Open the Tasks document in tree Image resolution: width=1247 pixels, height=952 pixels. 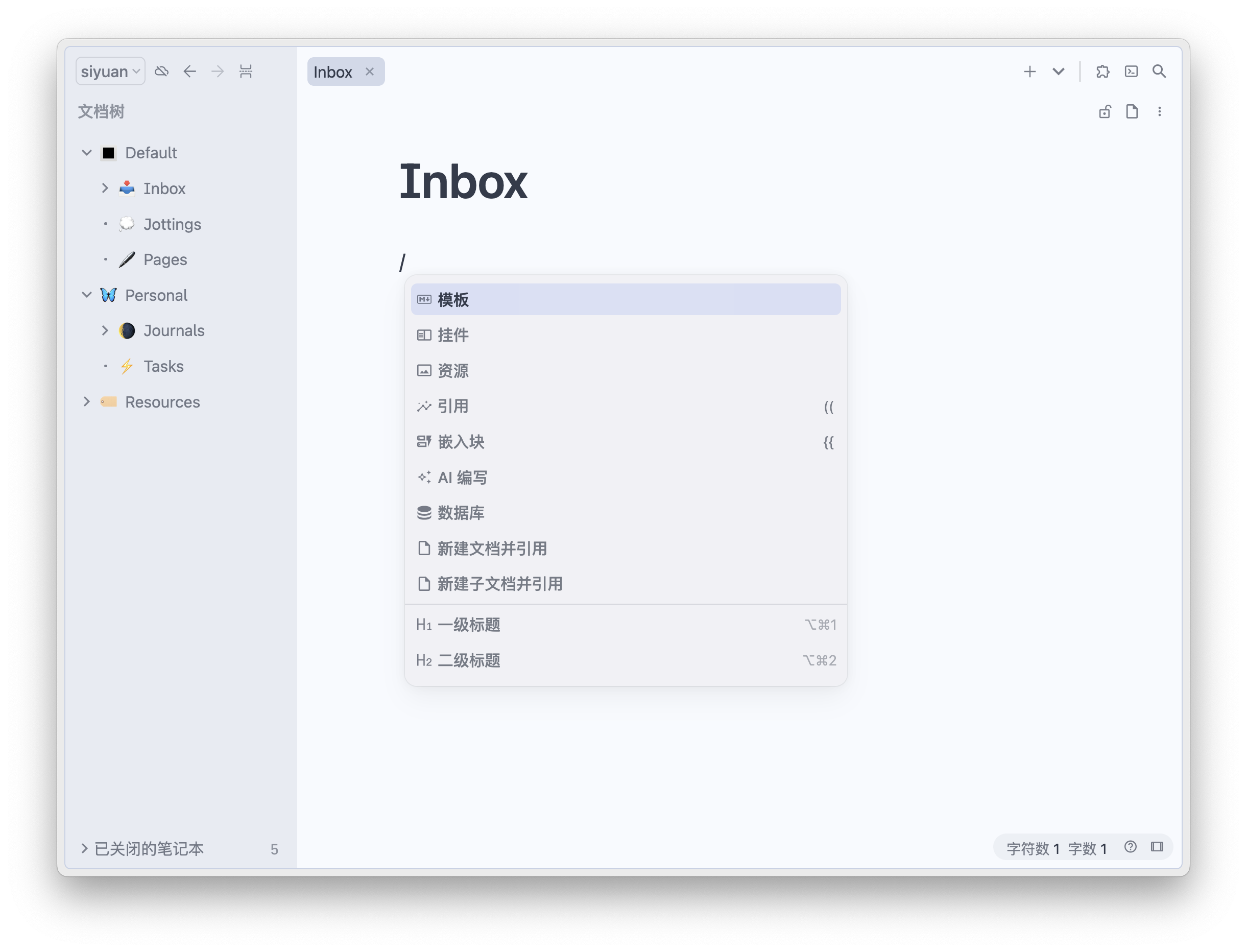pos(163,366)
